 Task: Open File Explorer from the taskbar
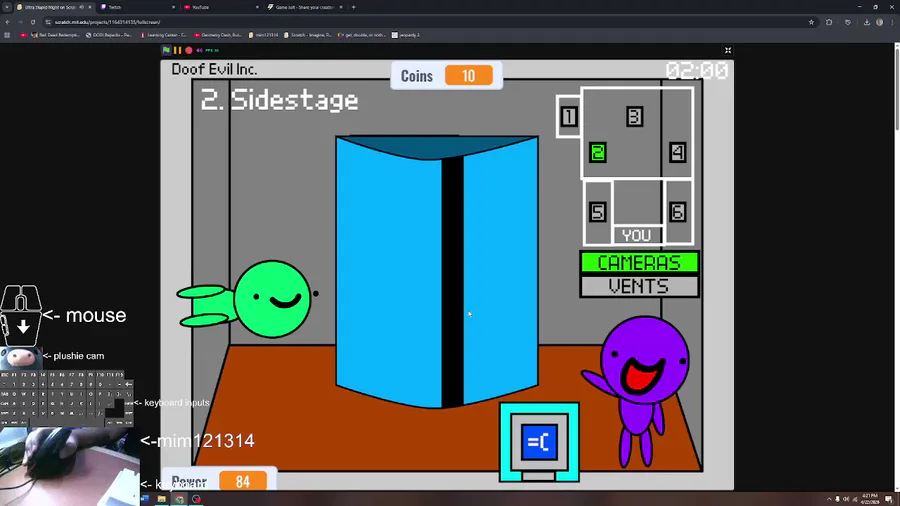[162, 499]
